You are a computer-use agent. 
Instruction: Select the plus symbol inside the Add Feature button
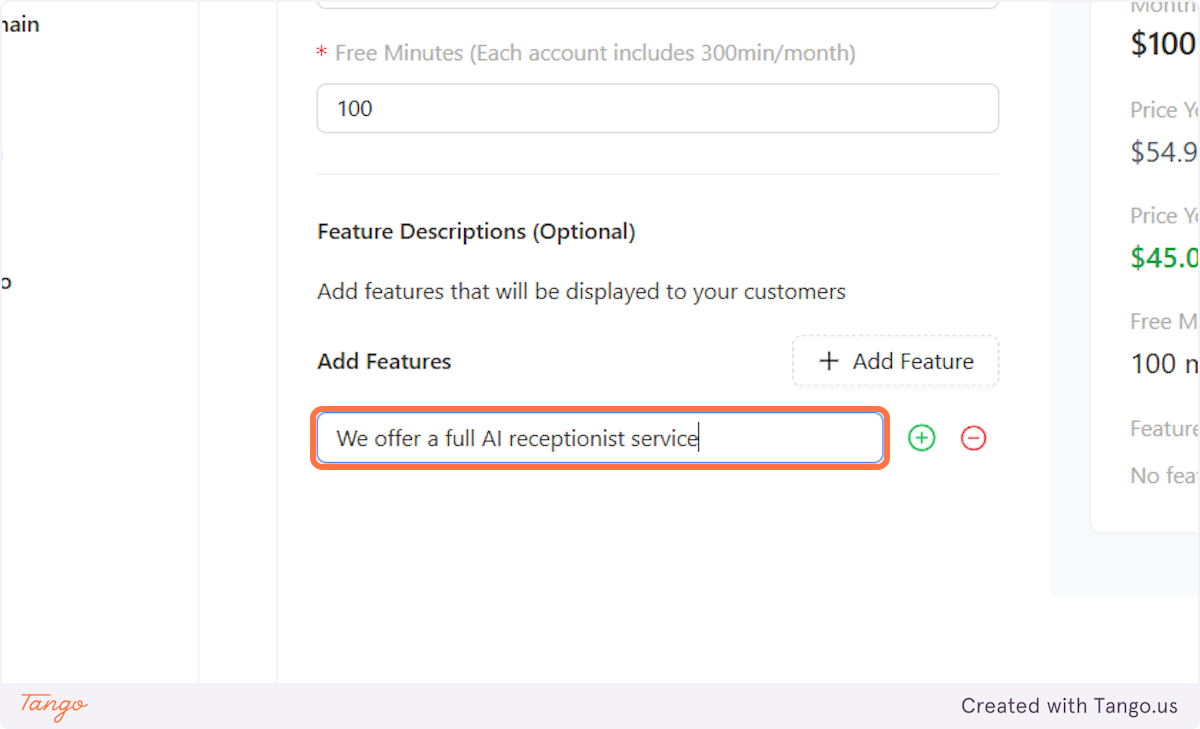(828, 361)
